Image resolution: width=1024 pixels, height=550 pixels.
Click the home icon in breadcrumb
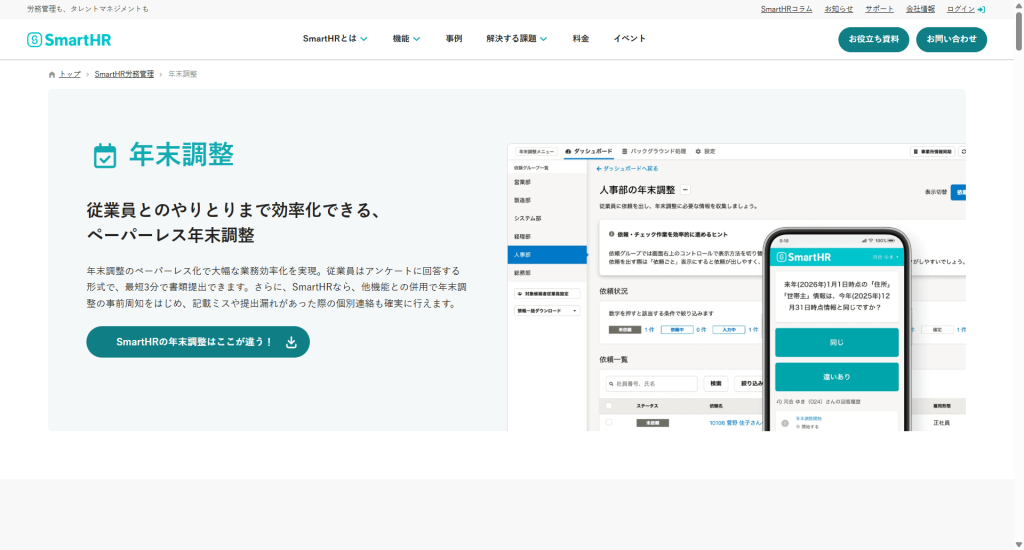pyautogui.click(x=52, y=74)
